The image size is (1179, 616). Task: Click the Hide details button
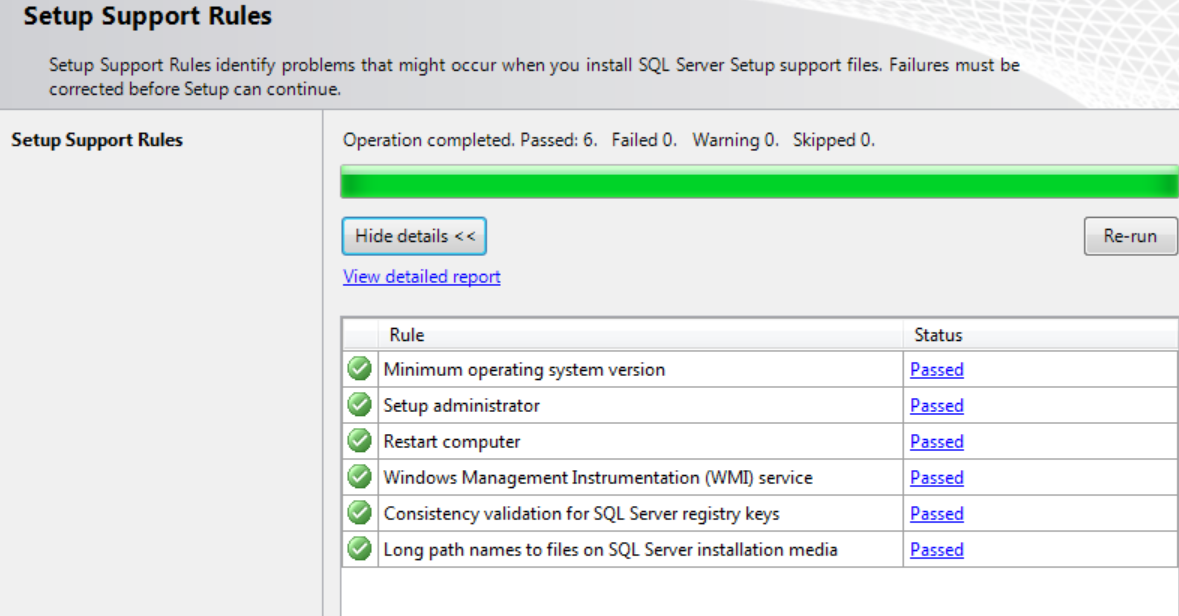pos(414,236)
